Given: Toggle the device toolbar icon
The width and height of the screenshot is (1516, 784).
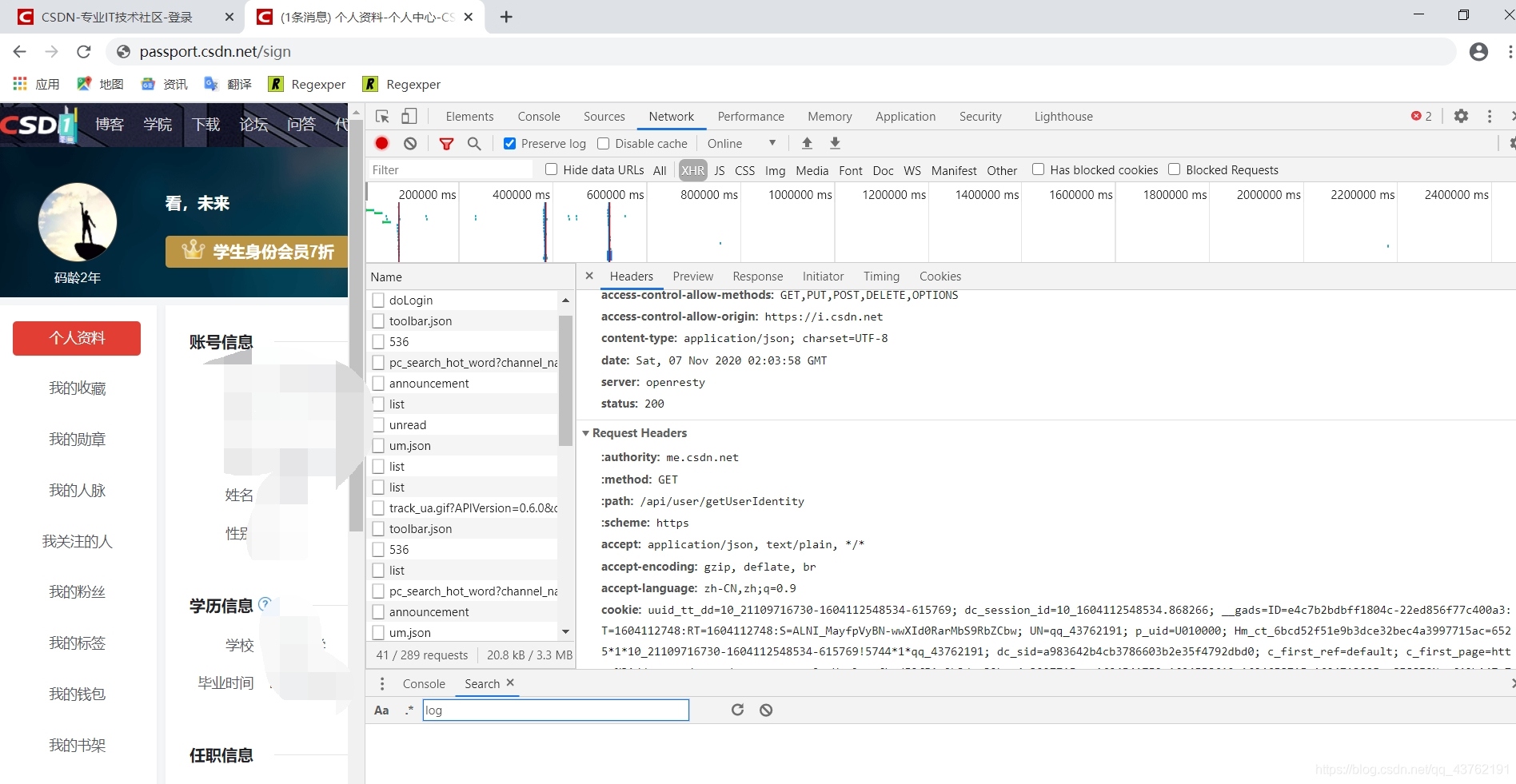Looking at the screenshot, I should [409, 116].
